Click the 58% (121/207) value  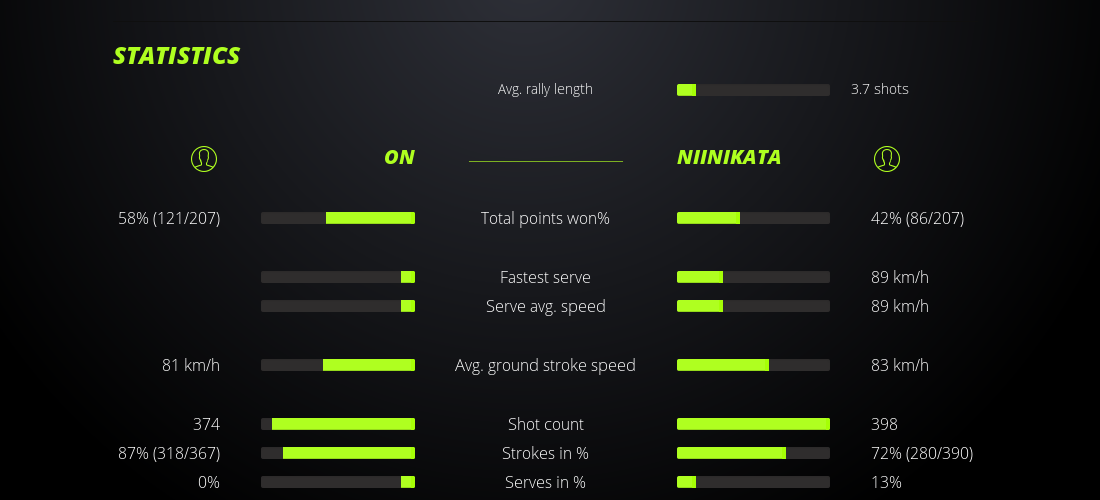pos(169,218)
